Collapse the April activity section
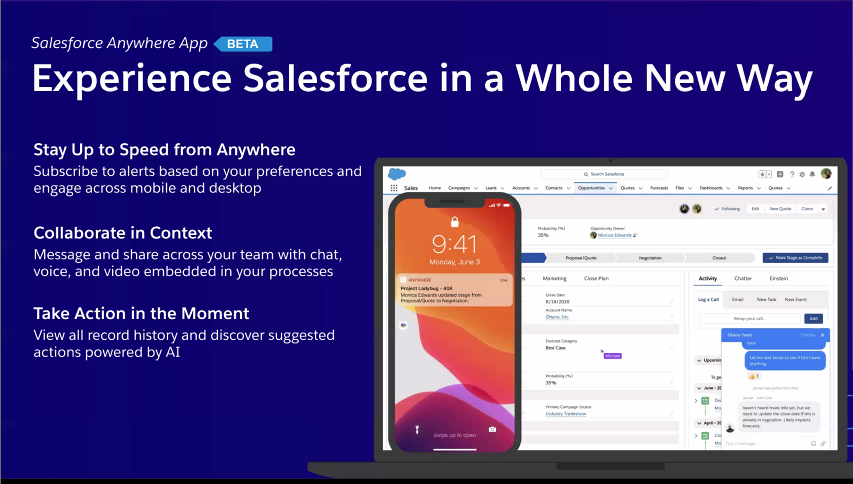The image size is (853, 484). point(699,423)
